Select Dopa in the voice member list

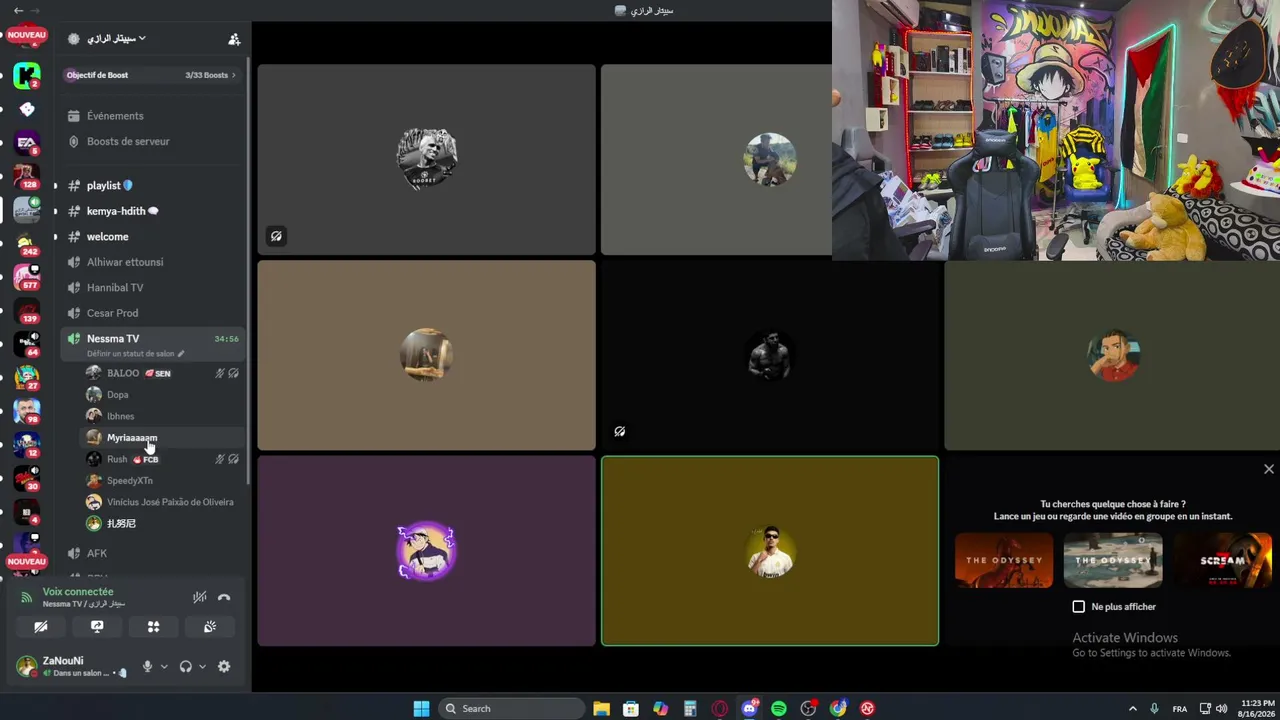163,395
